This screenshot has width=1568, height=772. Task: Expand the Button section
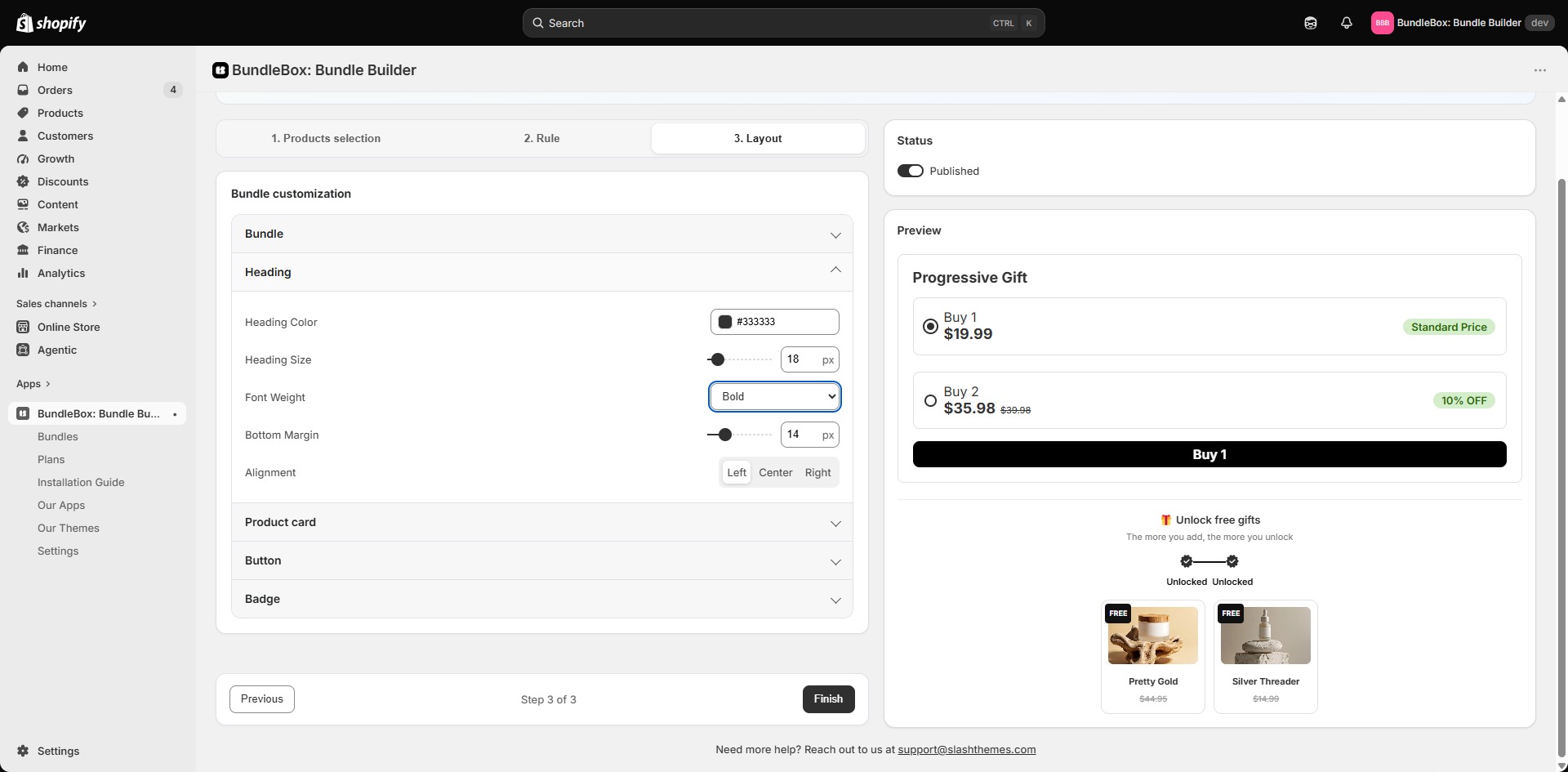coord(542,560)
